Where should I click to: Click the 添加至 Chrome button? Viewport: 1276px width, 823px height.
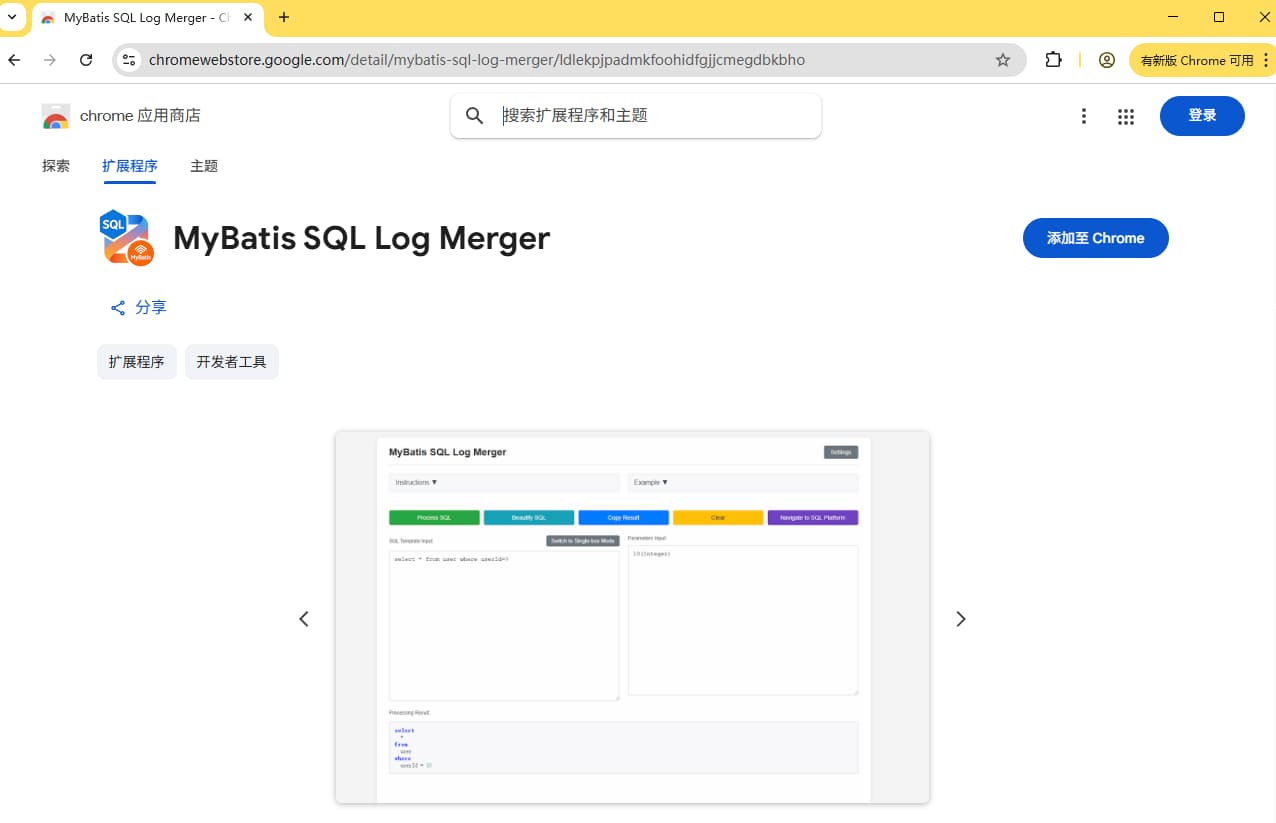pos(1095,238)
